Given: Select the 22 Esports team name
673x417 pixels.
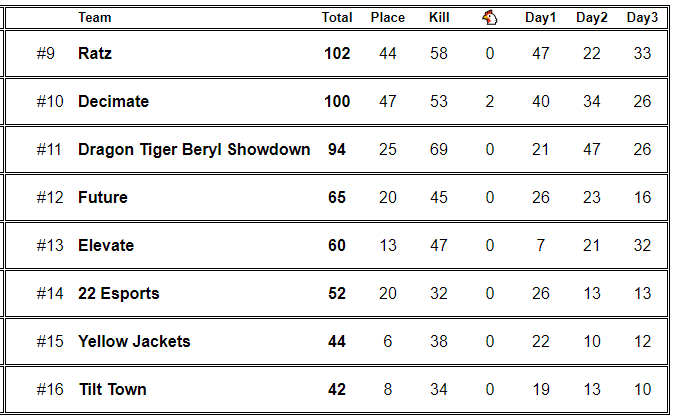Looking at the screenshot, I should [x=118, y=293].
